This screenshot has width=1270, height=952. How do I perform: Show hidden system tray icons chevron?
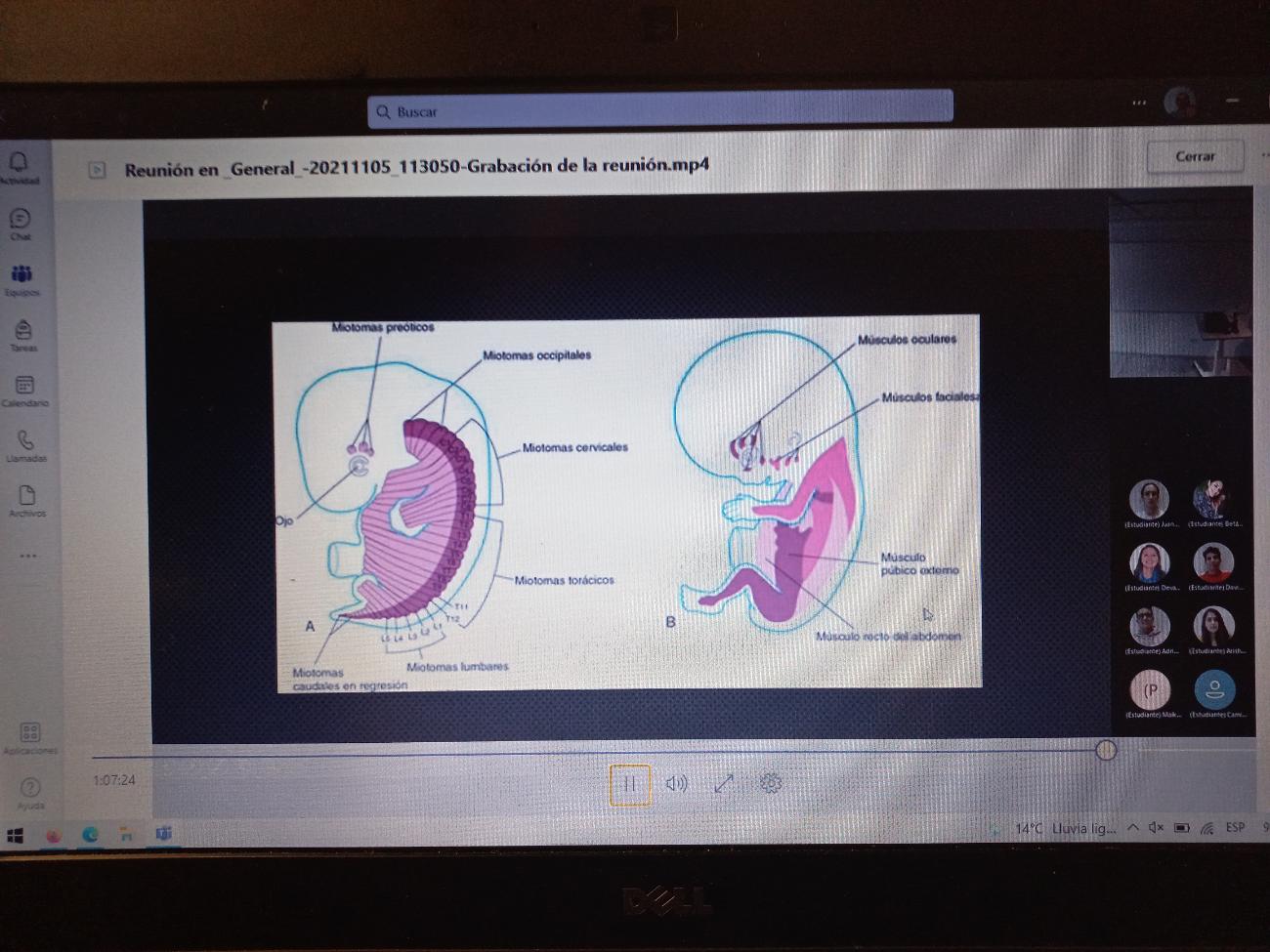pos(1133,828)
